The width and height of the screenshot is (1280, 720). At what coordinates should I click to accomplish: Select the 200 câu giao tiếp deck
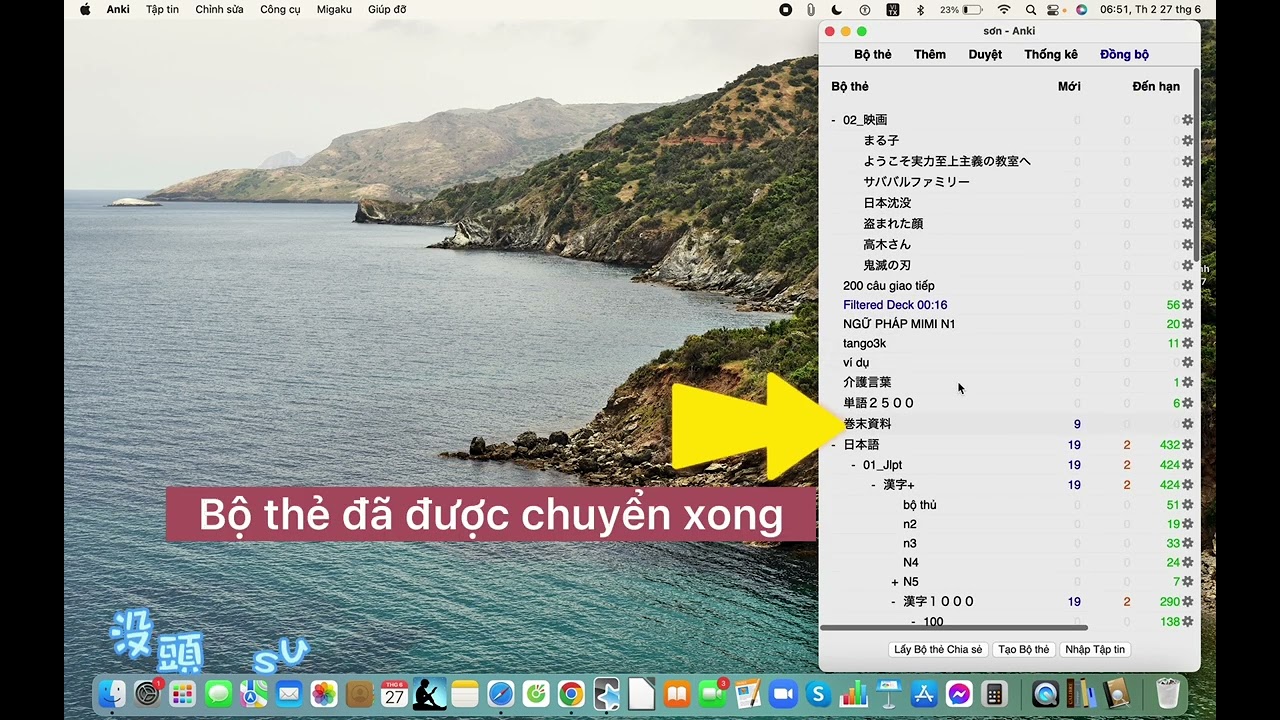tap(889, 286)
